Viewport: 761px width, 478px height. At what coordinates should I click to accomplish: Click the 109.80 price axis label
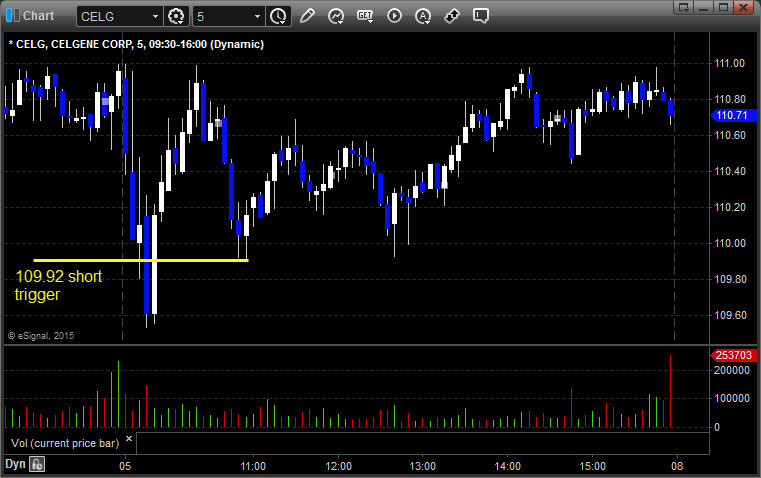tap(729, 279)
